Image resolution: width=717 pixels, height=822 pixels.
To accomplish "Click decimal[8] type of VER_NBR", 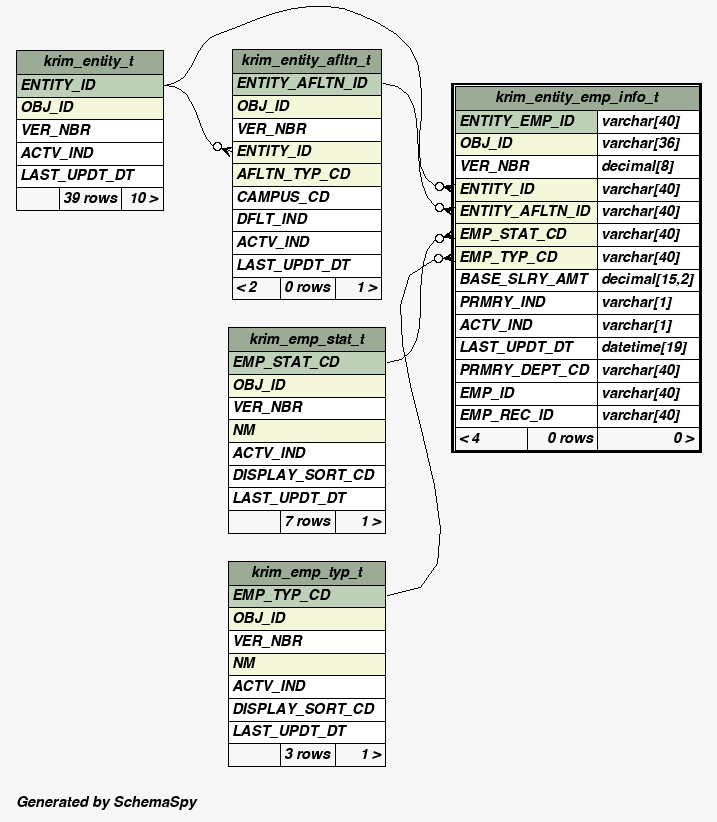I will 648,167.
